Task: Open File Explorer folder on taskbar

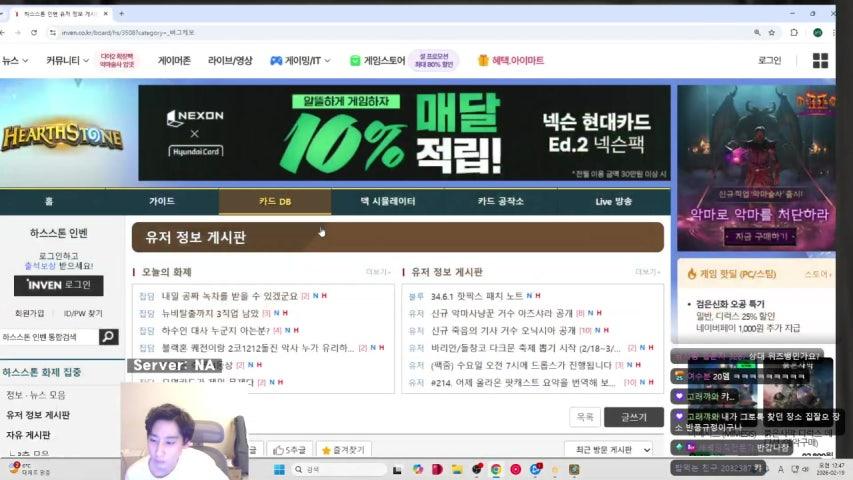Action: pos(456,469)
